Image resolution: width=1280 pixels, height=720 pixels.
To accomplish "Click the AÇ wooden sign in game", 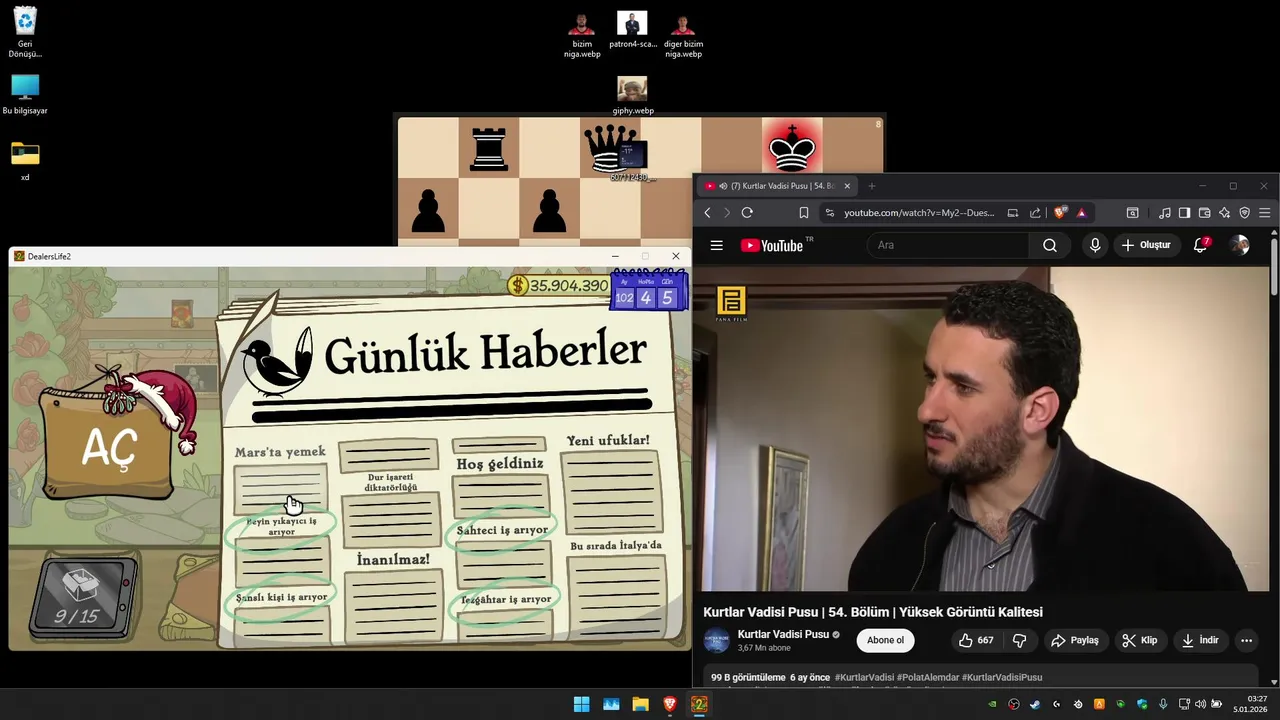I will 108,448.
